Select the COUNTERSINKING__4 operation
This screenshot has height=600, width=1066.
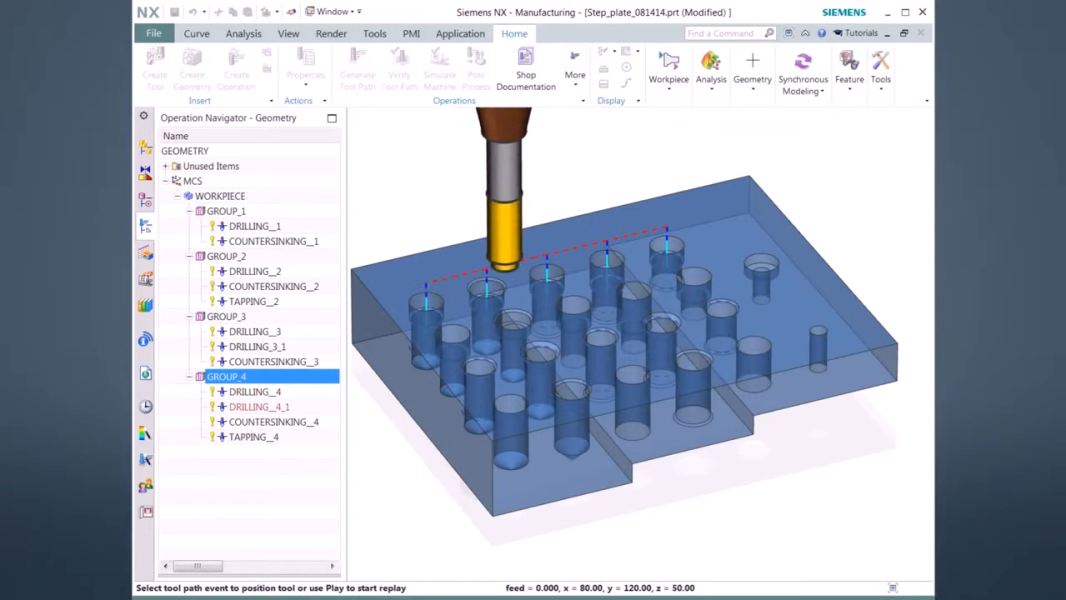point(273,422)
